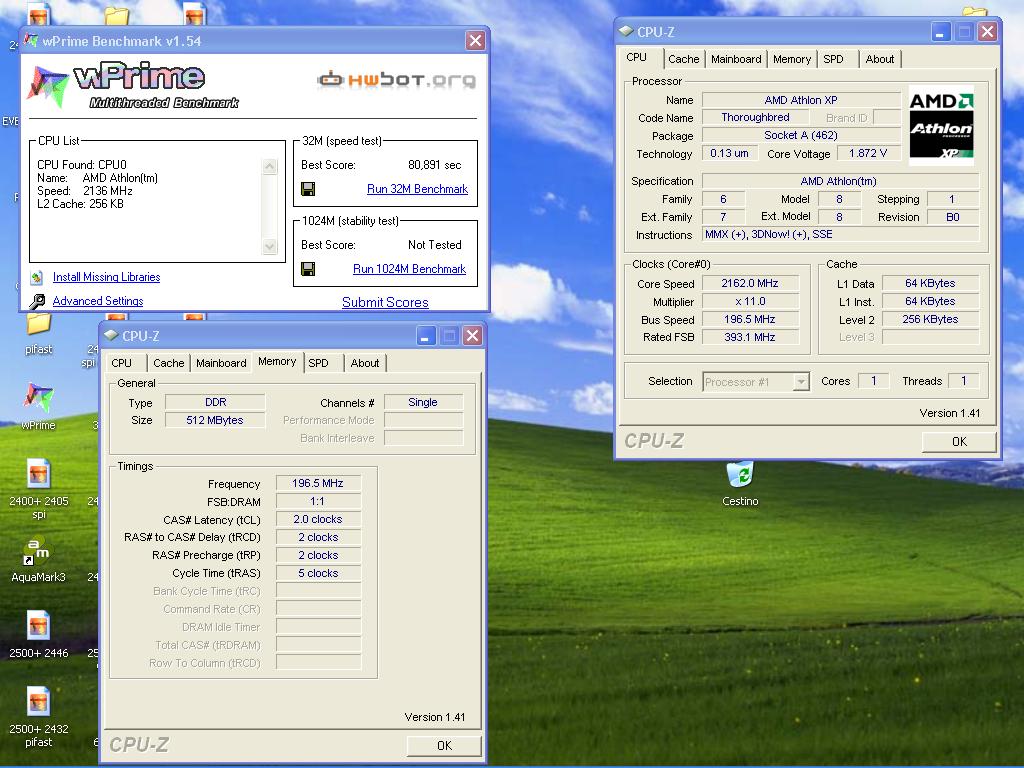Click the Core Voltage value 1.872 V

coord(868,153)
